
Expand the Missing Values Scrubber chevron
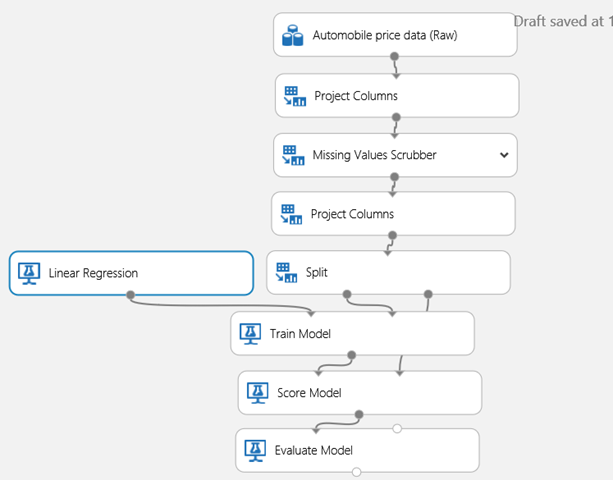504,155
